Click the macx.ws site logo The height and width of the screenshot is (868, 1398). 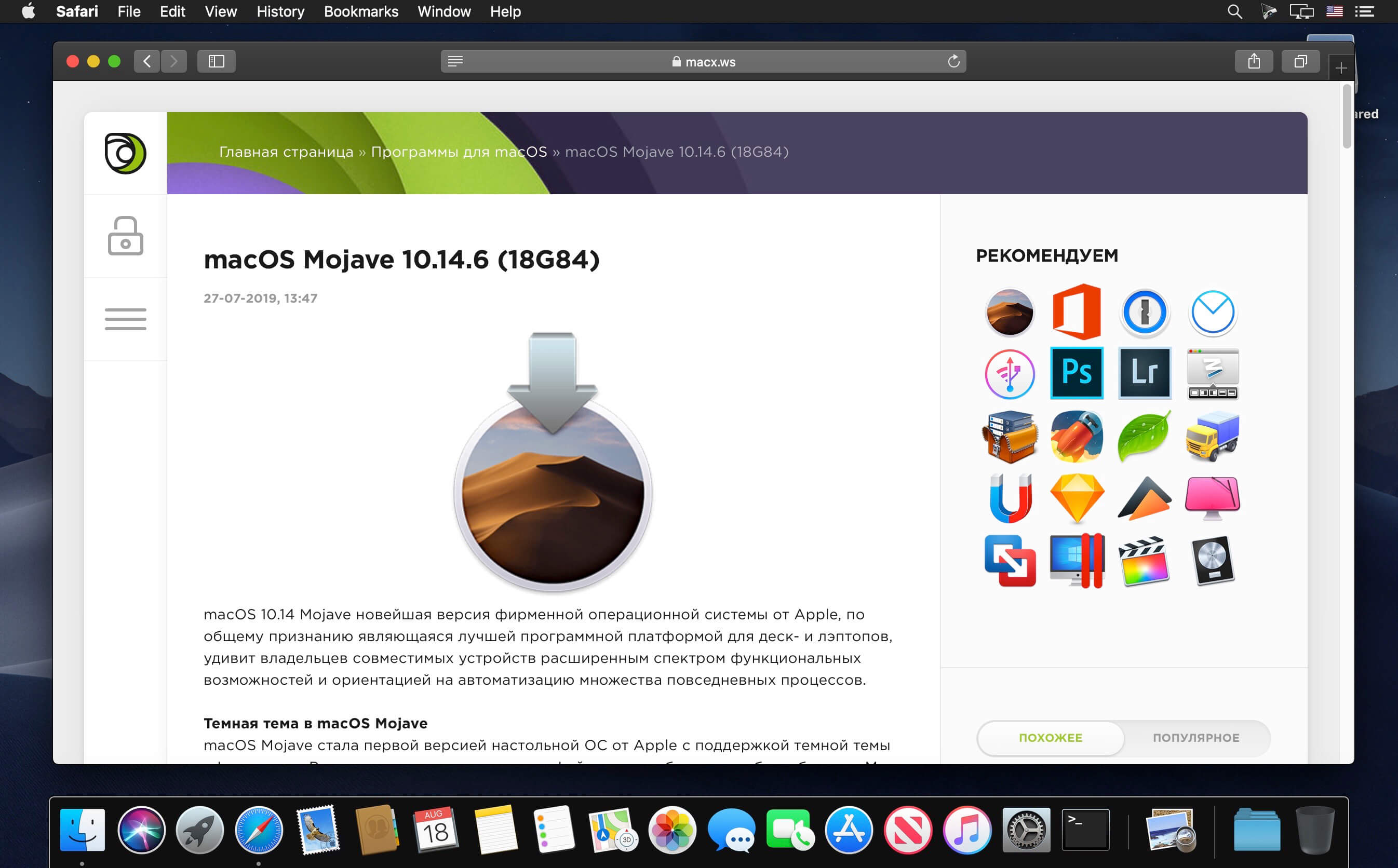tap(125, 153)
